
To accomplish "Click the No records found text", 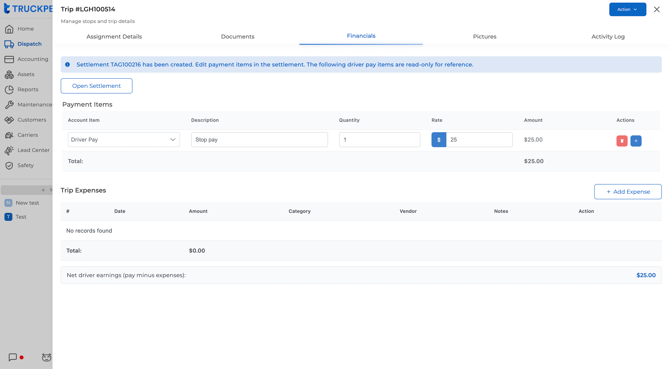I will (x=89, y=231).
